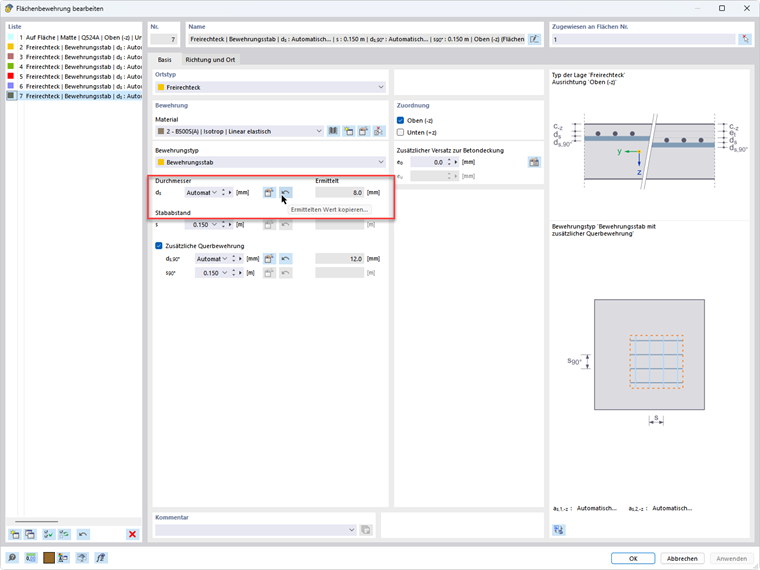The height and width of the screenshot is (570, 760).
Task: Enable the Unten (+z) checkbox
Action: (400, 132)
